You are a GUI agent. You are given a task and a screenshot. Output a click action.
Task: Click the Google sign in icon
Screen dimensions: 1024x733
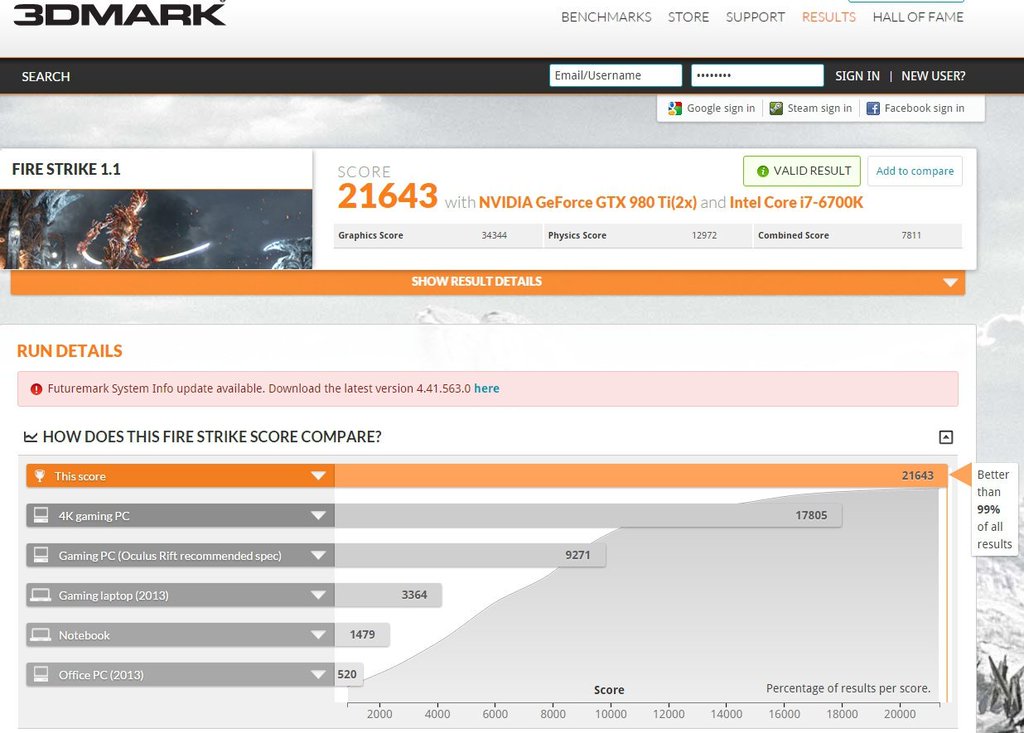tap(675, 108)
